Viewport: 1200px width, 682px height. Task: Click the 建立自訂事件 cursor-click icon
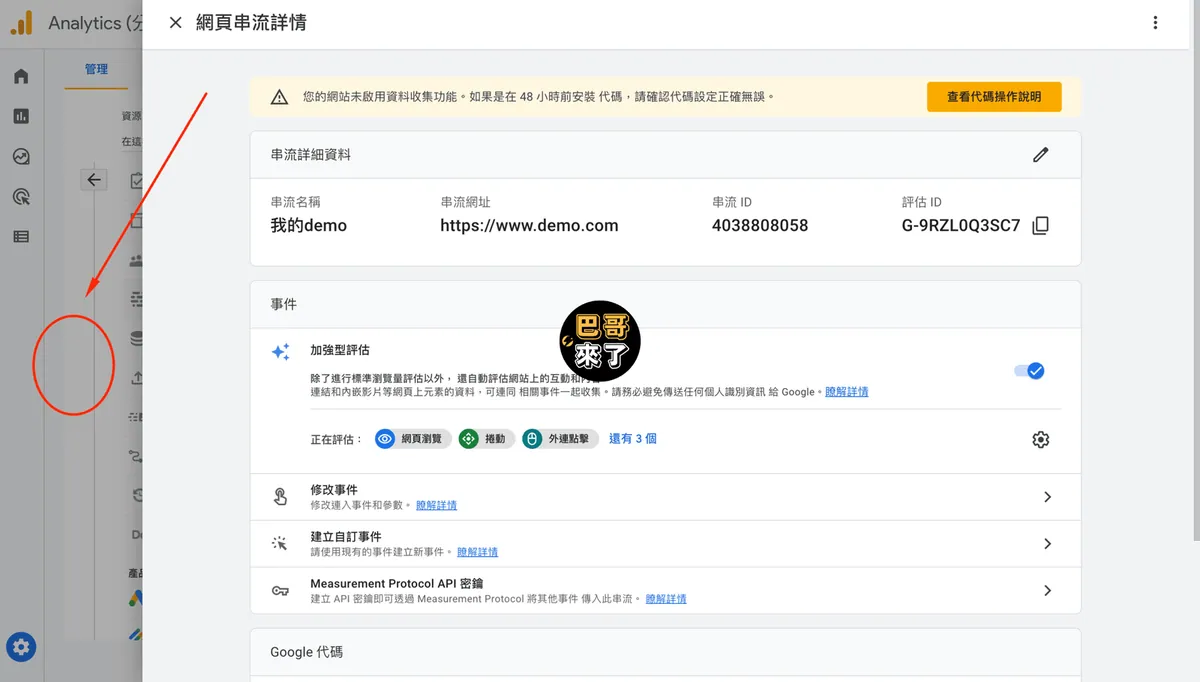pos(280,543)
